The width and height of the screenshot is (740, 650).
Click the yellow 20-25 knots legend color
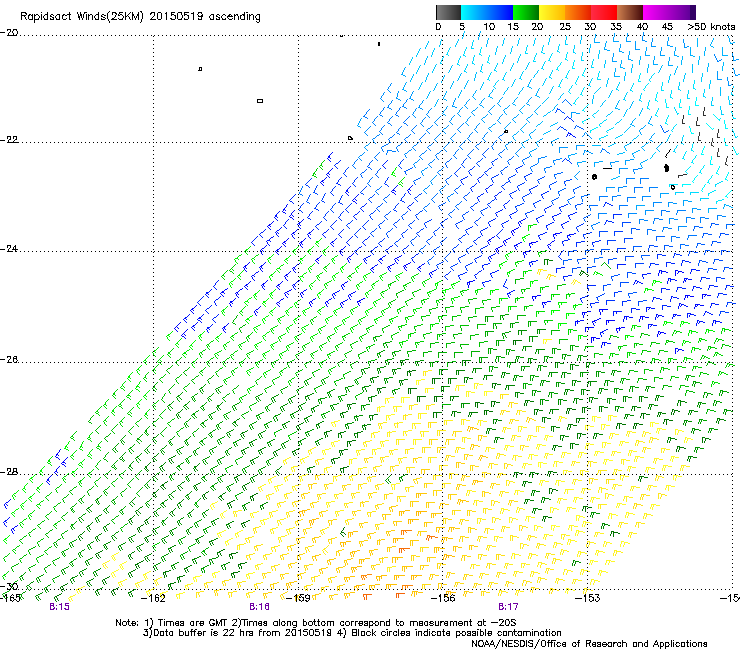point(552,12)
